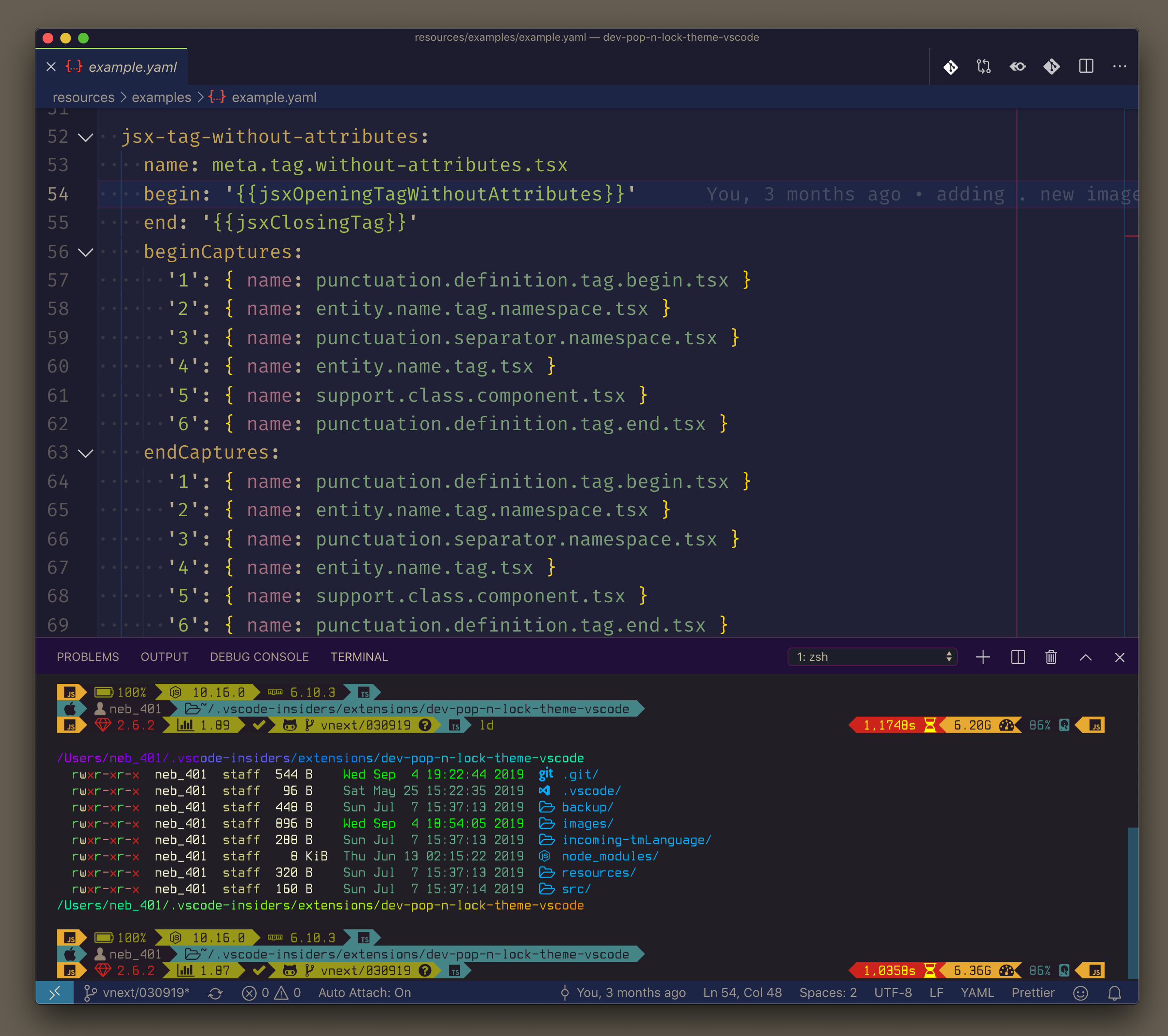The height and width of the screenshot is (1036, 1168).
Task: Toggle Auto Attach: On in the status bar
Action: [x=364, y=993]
